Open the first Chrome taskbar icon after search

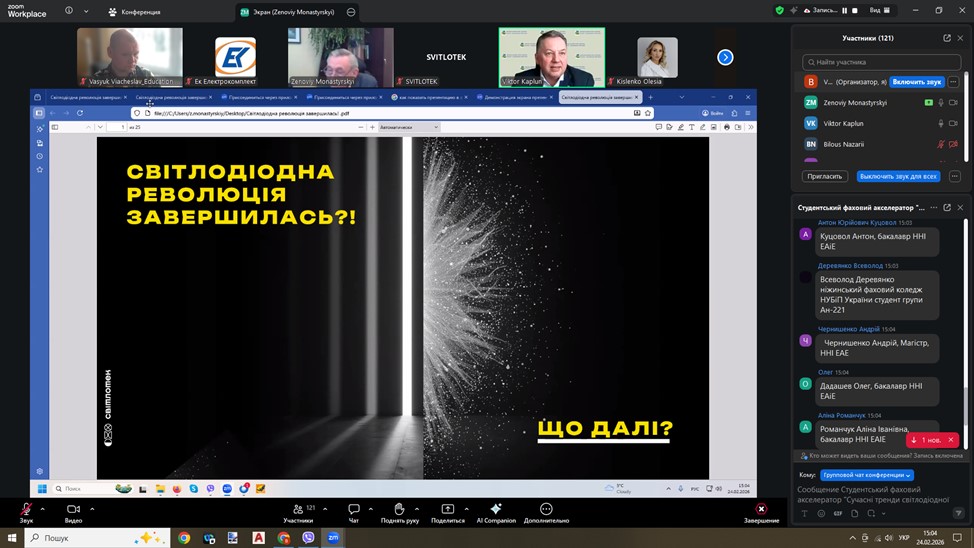click(x=184, y=538)
